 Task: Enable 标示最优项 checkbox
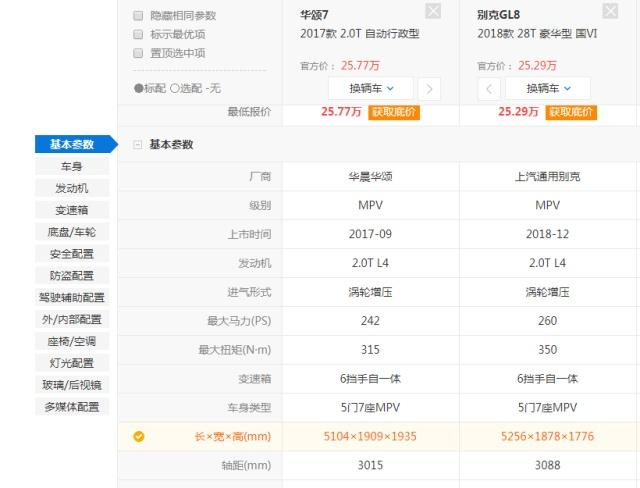(x=138, y=34)
